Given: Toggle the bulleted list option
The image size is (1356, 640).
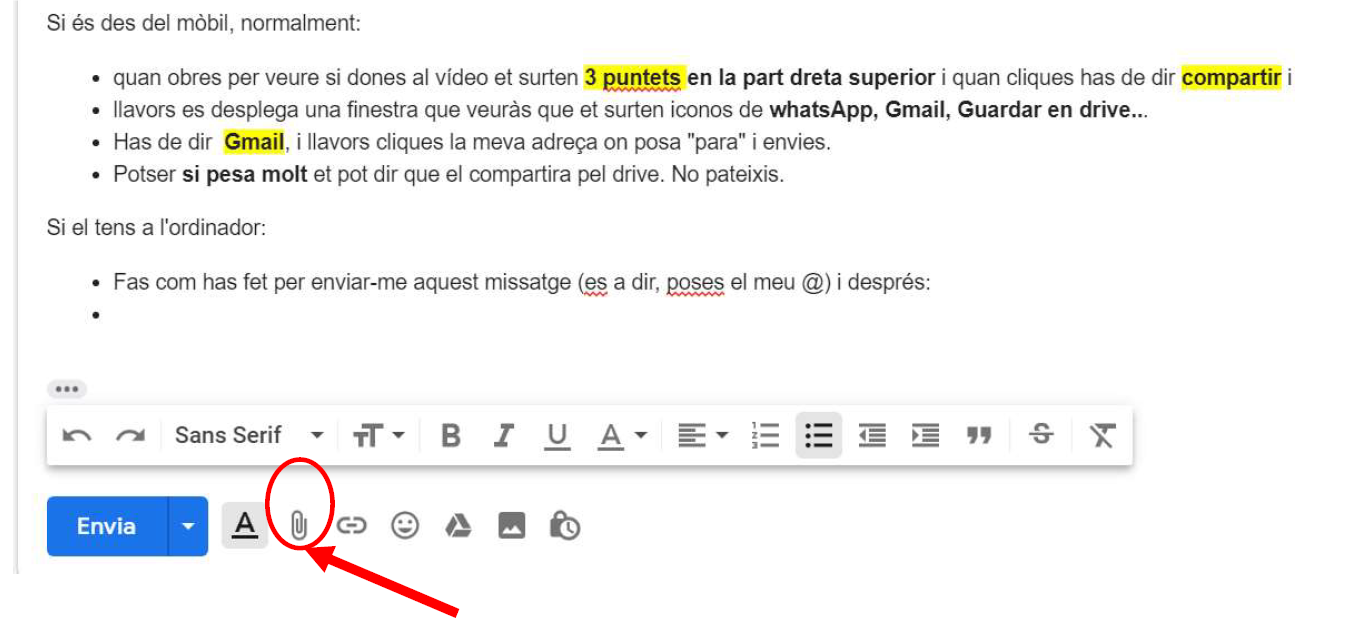Looking at the screenshot, I should 819,436.
